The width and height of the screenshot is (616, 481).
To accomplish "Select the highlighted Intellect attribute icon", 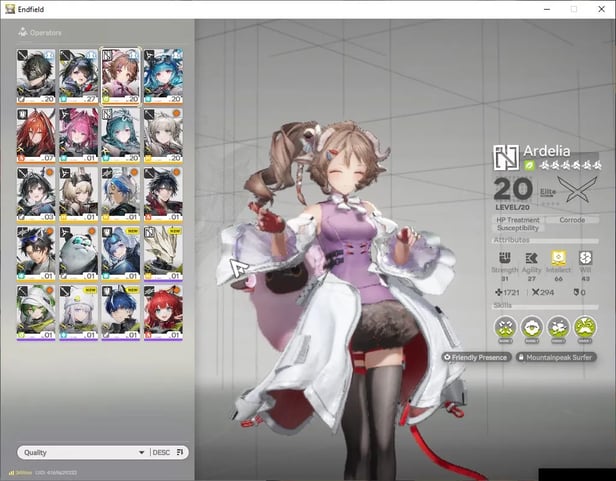I will coord(558,259).
